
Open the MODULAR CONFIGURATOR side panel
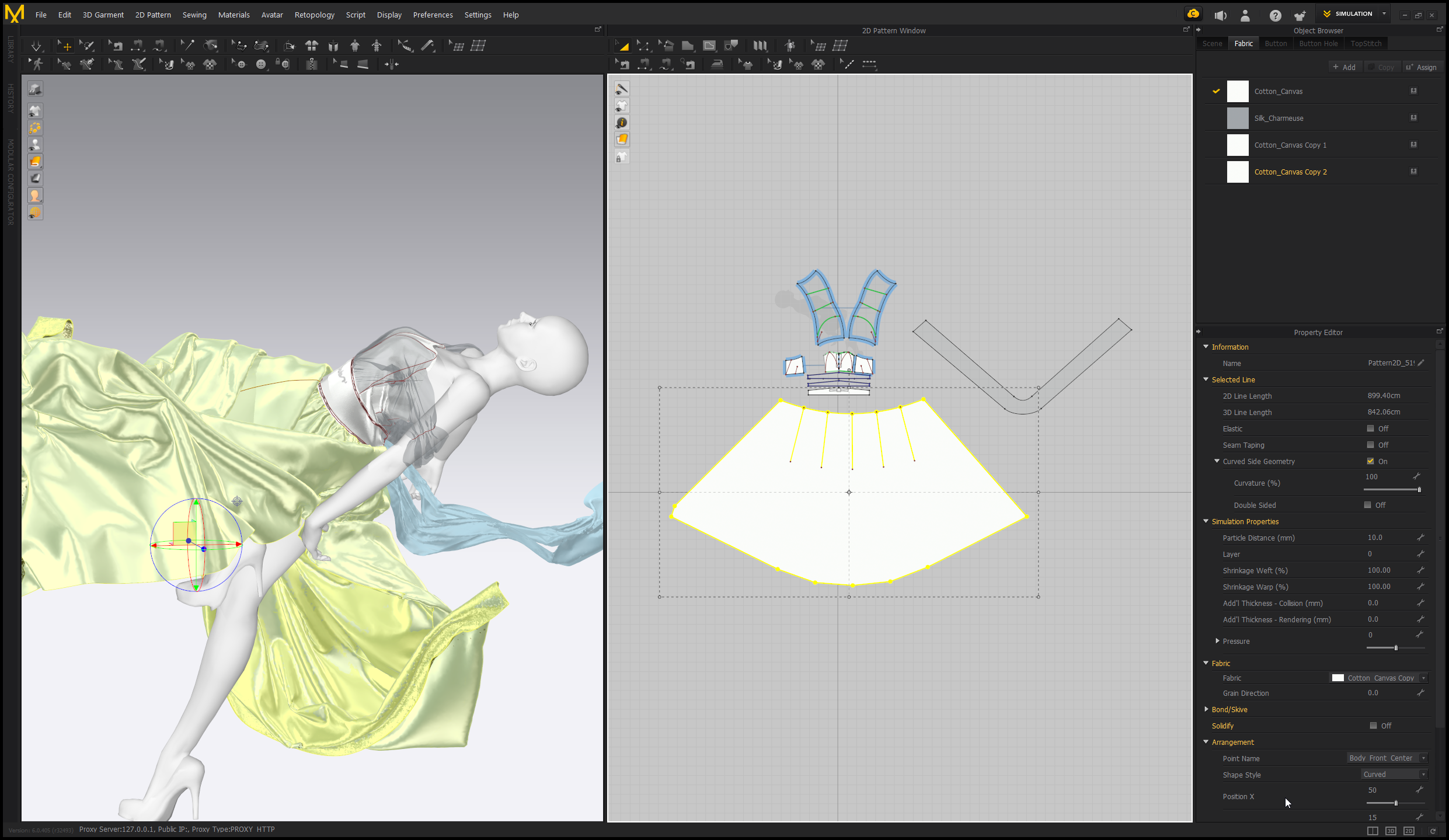click(x=11, y=182)
